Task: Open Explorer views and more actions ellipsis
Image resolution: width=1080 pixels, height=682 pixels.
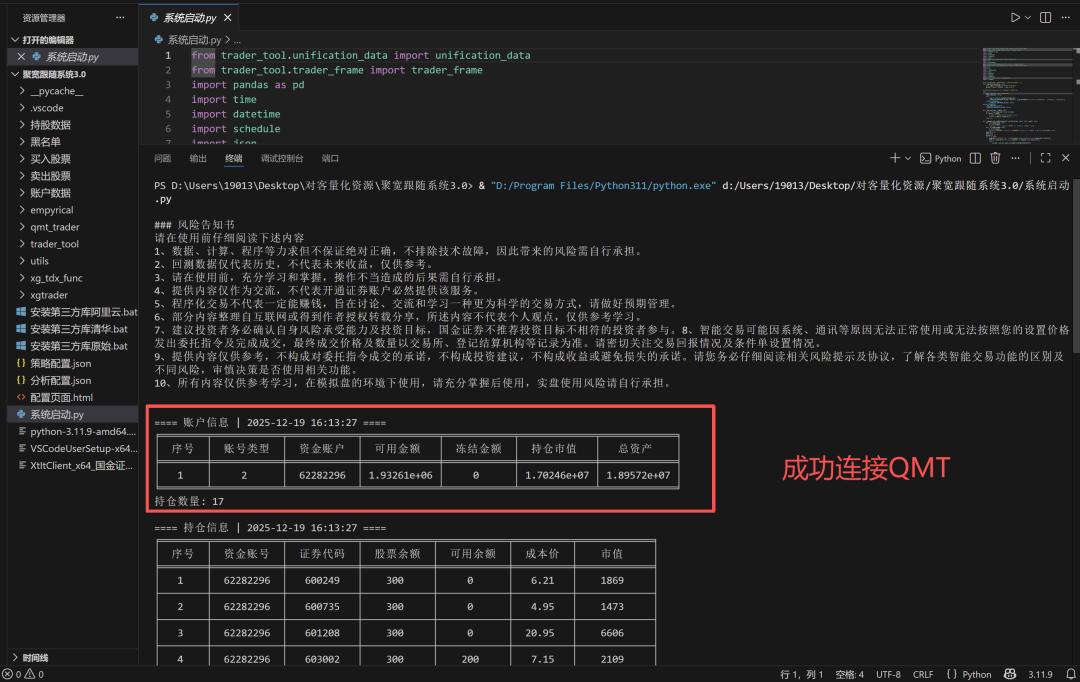Action: coord(121,17)
